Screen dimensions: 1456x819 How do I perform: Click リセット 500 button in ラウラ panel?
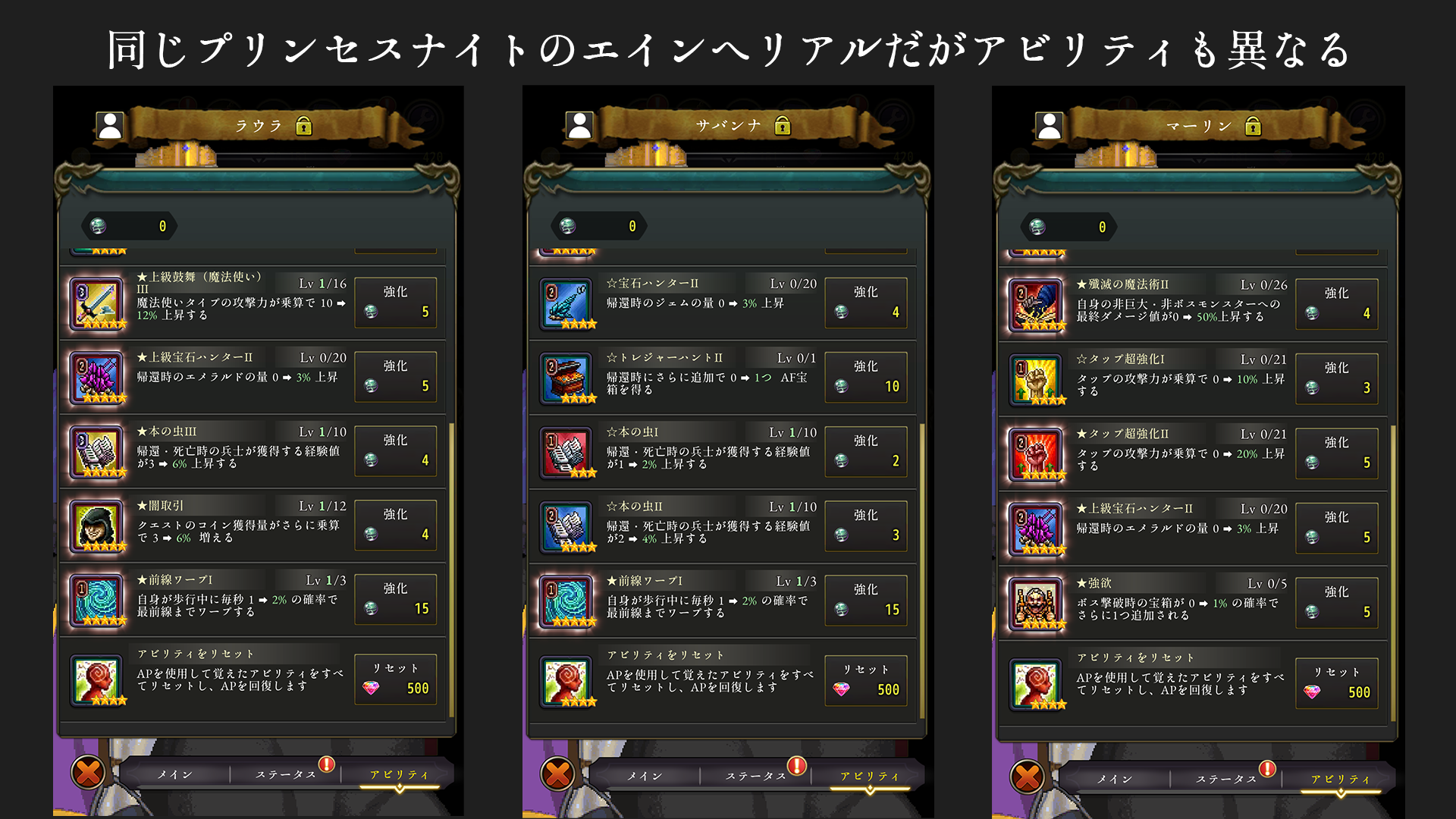pyautogui.click(x=396, y=679)
